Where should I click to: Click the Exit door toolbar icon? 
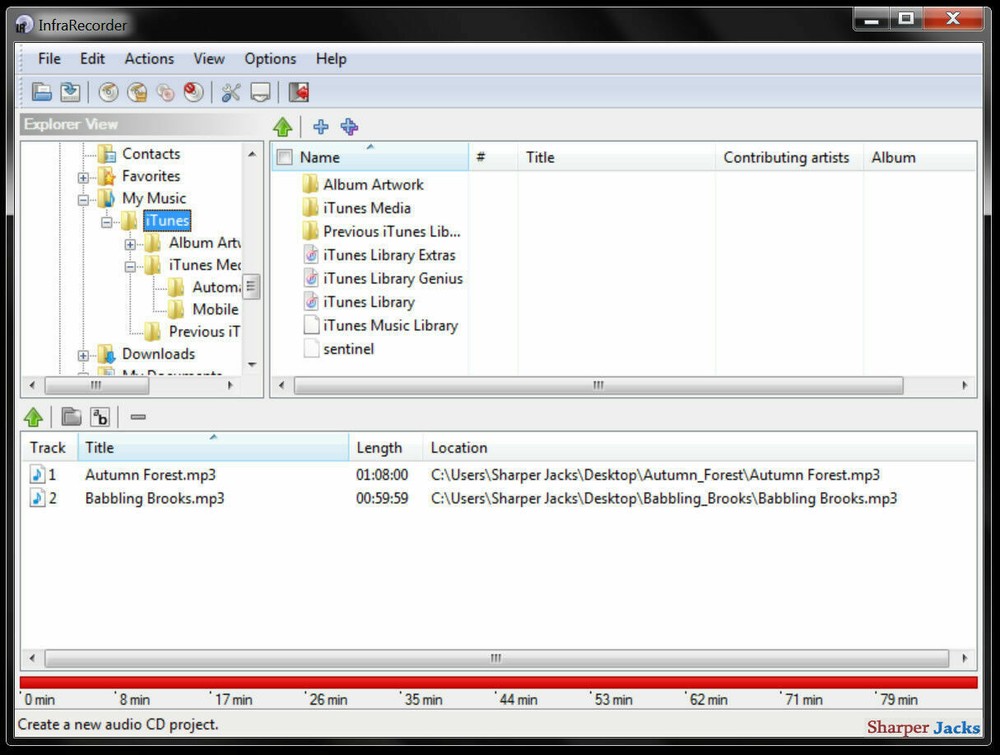[298, 92]
